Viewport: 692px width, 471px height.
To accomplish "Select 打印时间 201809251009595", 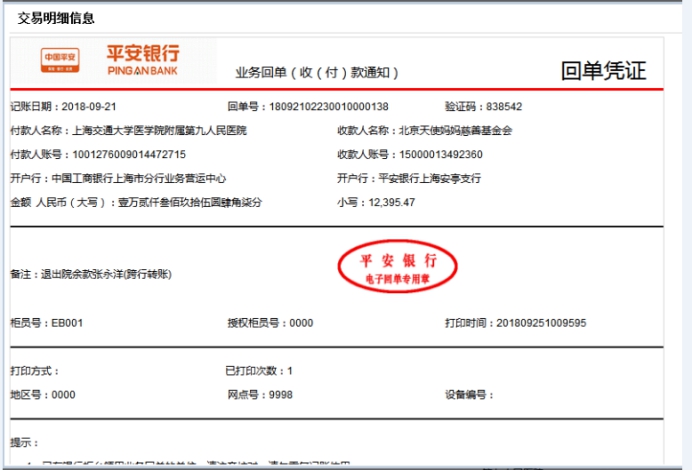I will [515, 323].
